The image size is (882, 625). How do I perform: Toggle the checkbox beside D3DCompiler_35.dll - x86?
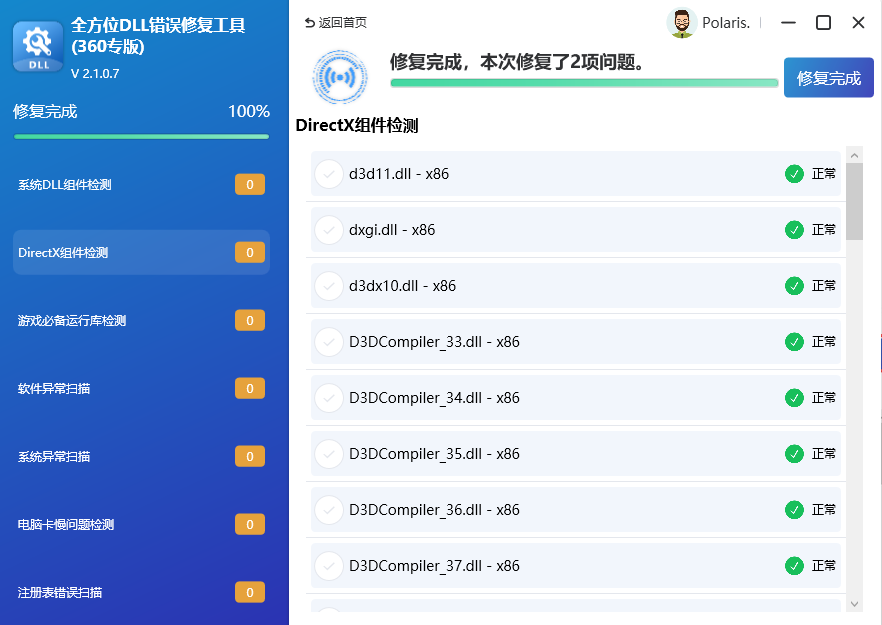point(328,454)
